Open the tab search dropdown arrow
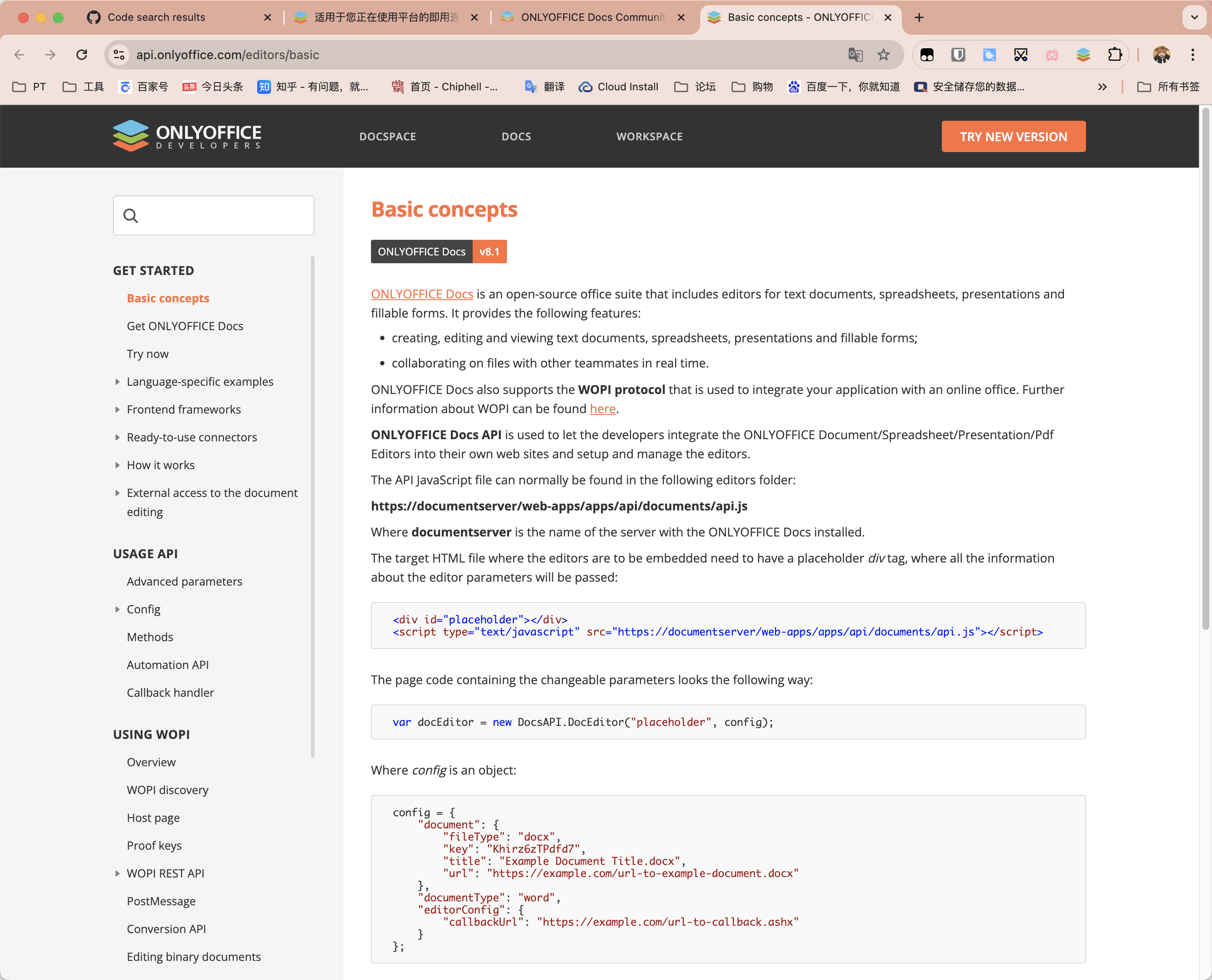1212x980 pixels. (x=1194, y=17)
